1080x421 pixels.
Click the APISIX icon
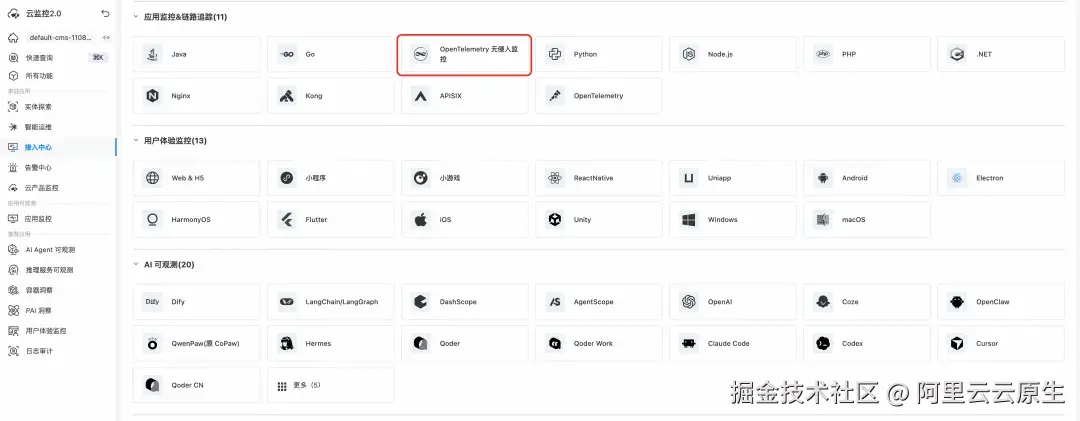click(x=421, y=96)
